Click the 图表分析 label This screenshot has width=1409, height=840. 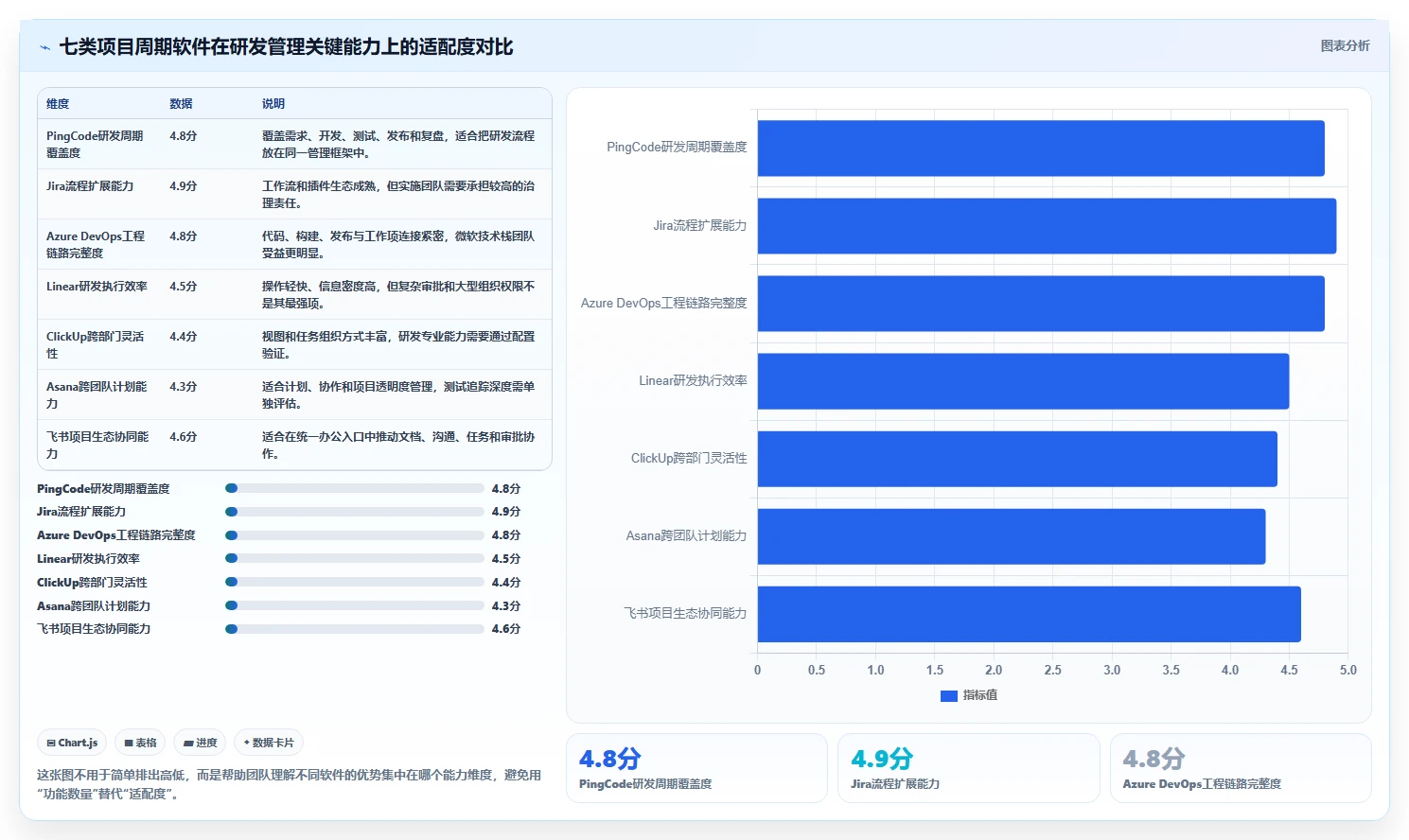pyautogui.click(x=1345, y=45)
